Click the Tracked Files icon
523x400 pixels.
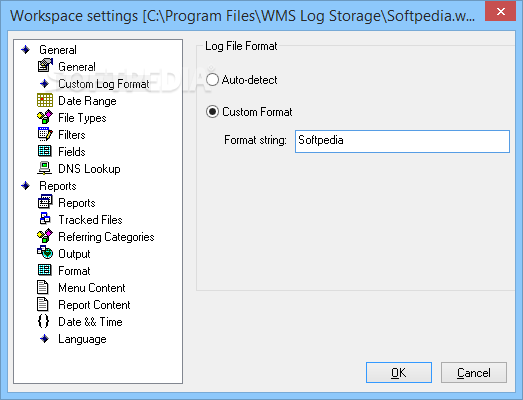(x=45, y=219)
